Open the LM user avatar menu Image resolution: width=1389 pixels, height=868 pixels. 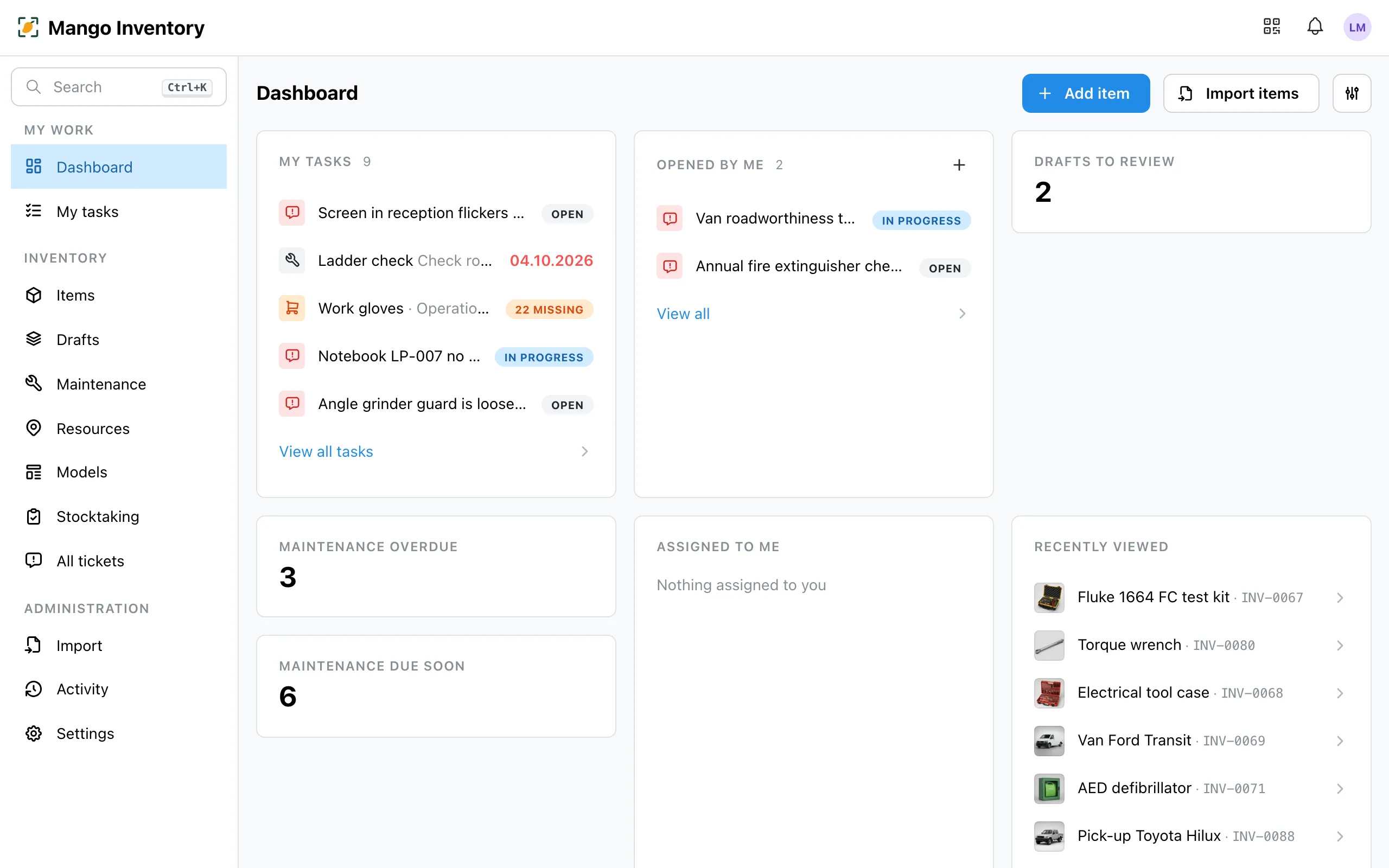click(1357, 27)
